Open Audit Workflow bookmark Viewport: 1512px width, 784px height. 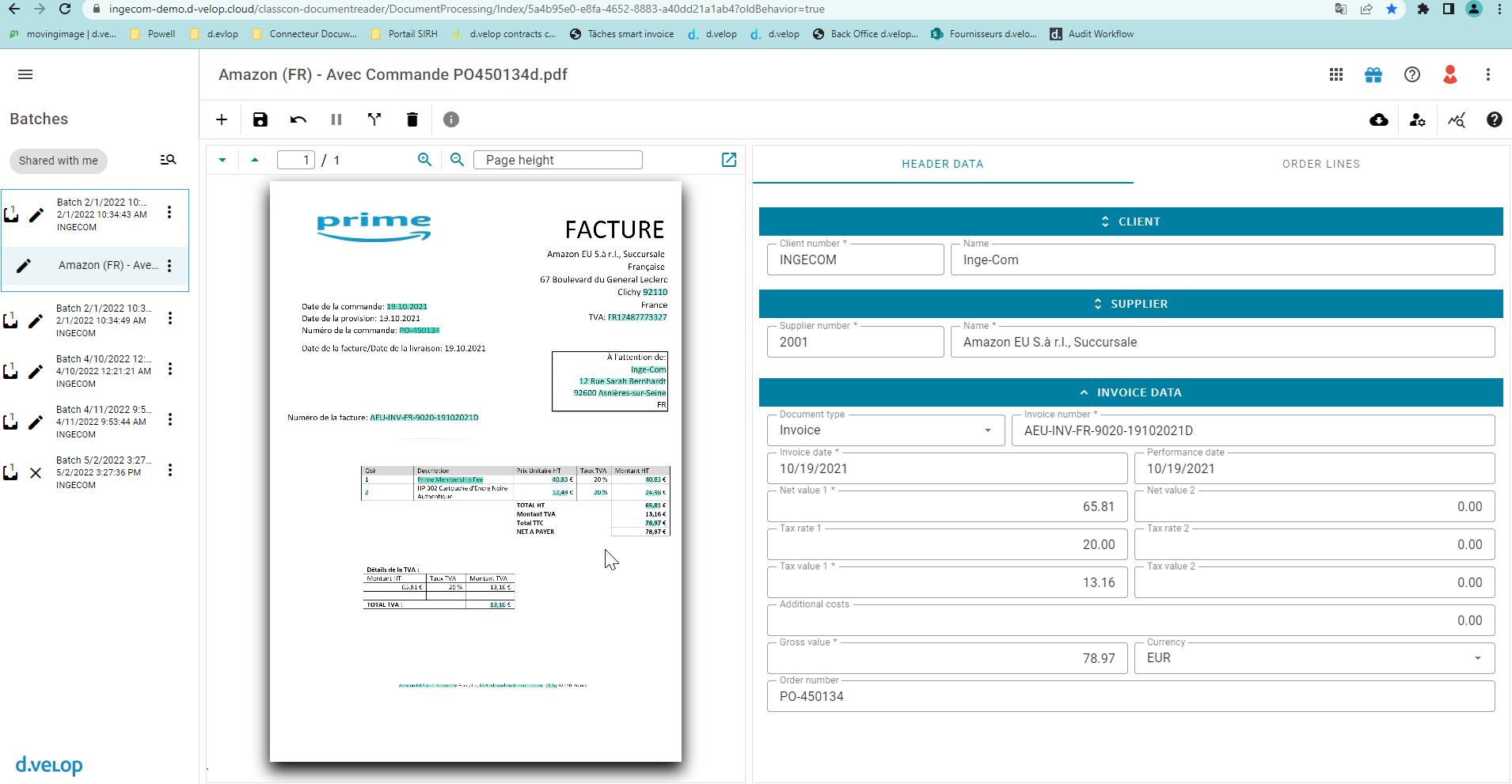click(1092, 34)
